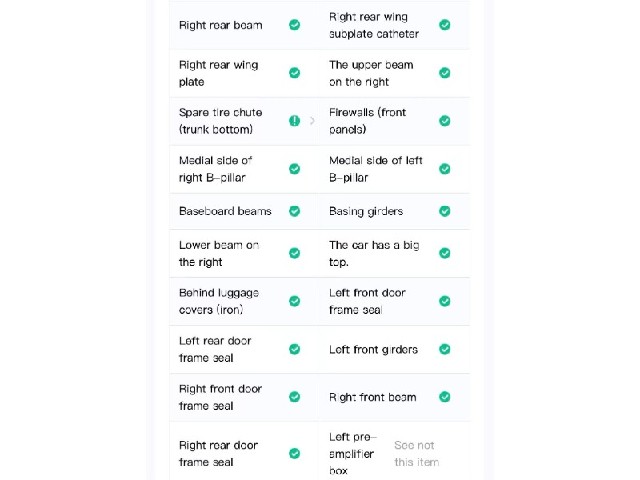The width and height of the screenshot is (640, 480).
Task: Click check for Medial side of left B-pillar
Action: tap(444, 169)
